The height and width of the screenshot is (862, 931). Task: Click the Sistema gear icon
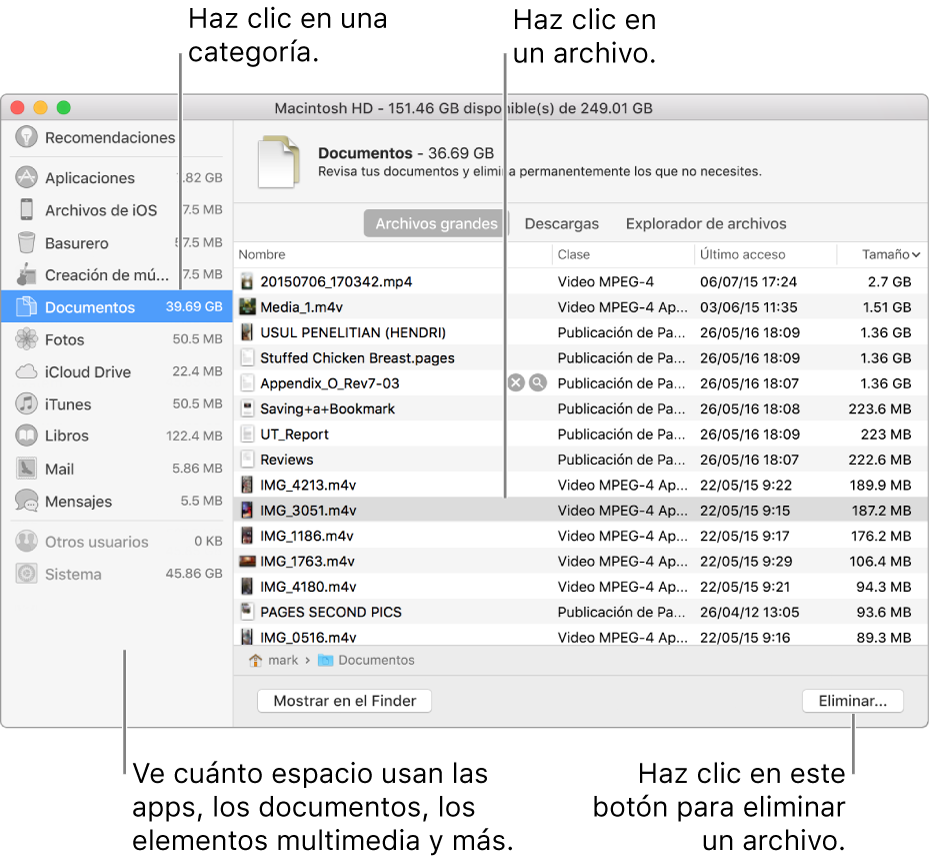(26, 573)
